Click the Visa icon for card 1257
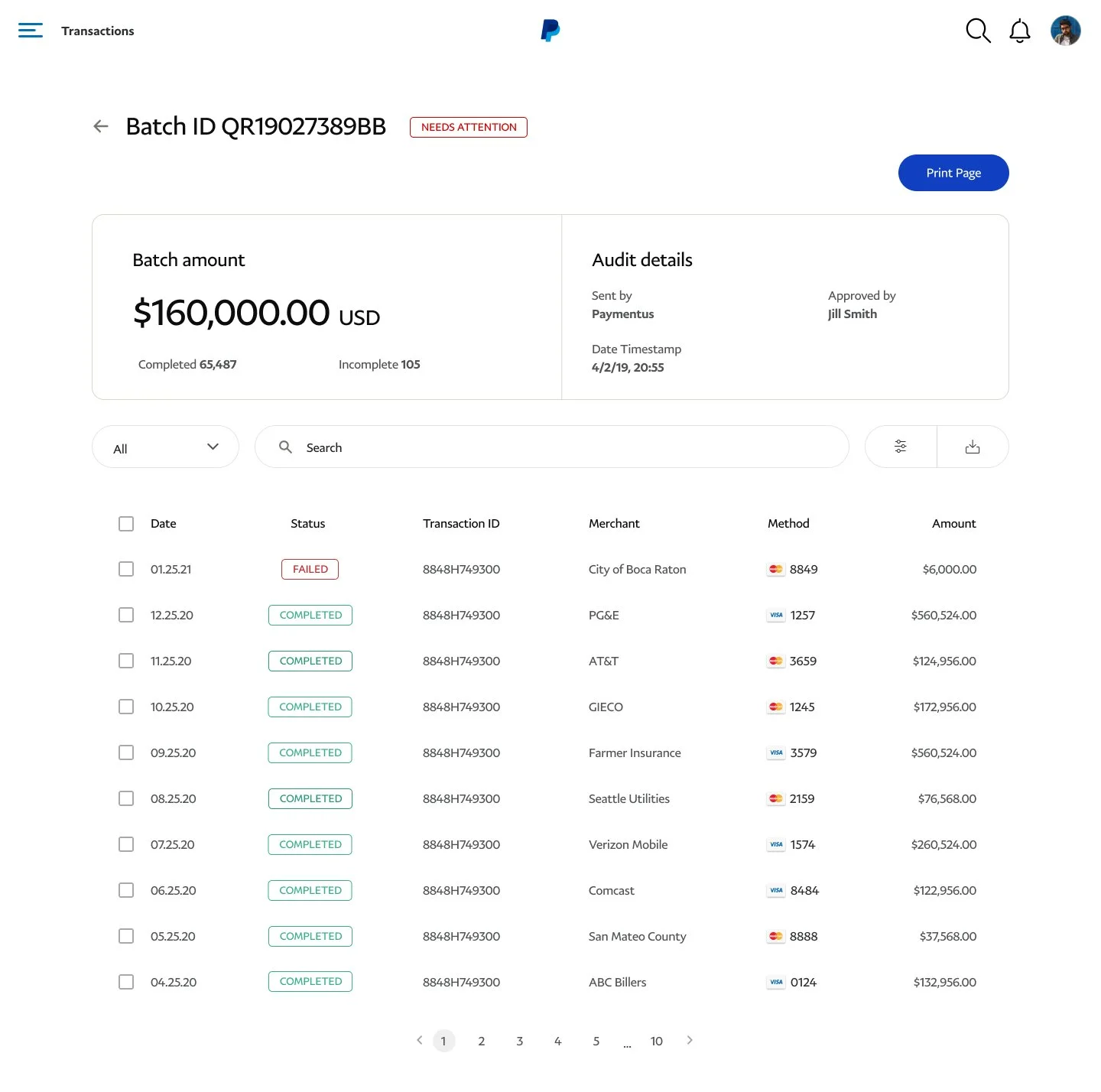 776,615
